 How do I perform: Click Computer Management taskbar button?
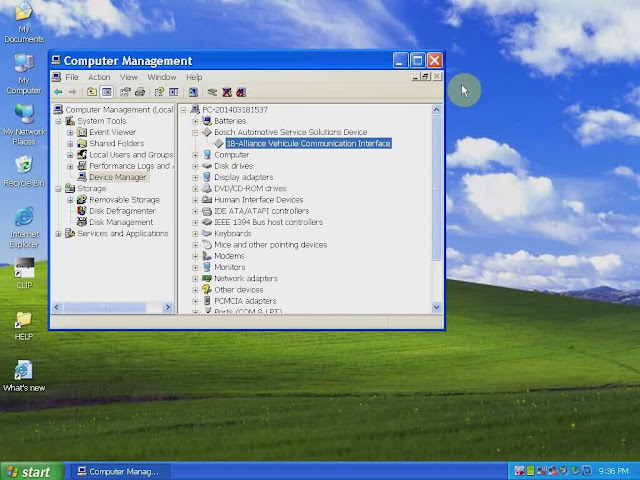coord(119,471)
